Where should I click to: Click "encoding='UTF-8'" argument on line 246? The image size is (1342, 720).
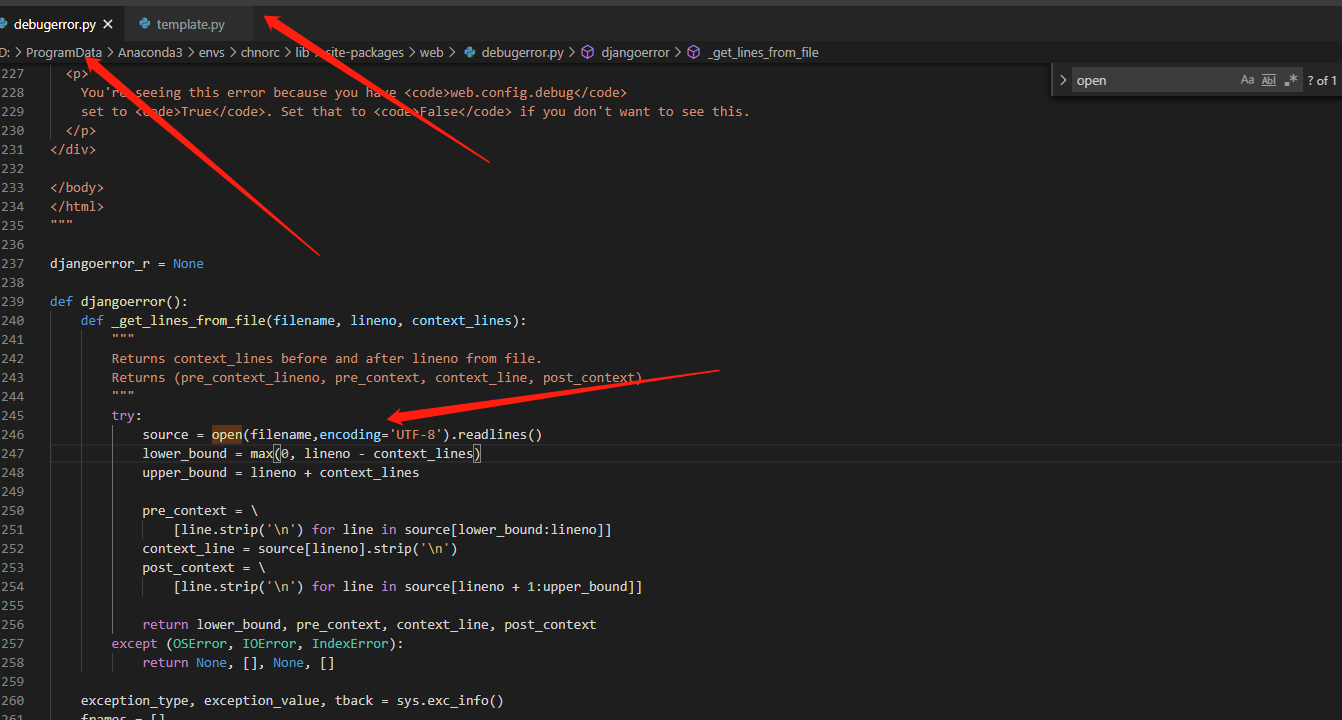point(381,434)
